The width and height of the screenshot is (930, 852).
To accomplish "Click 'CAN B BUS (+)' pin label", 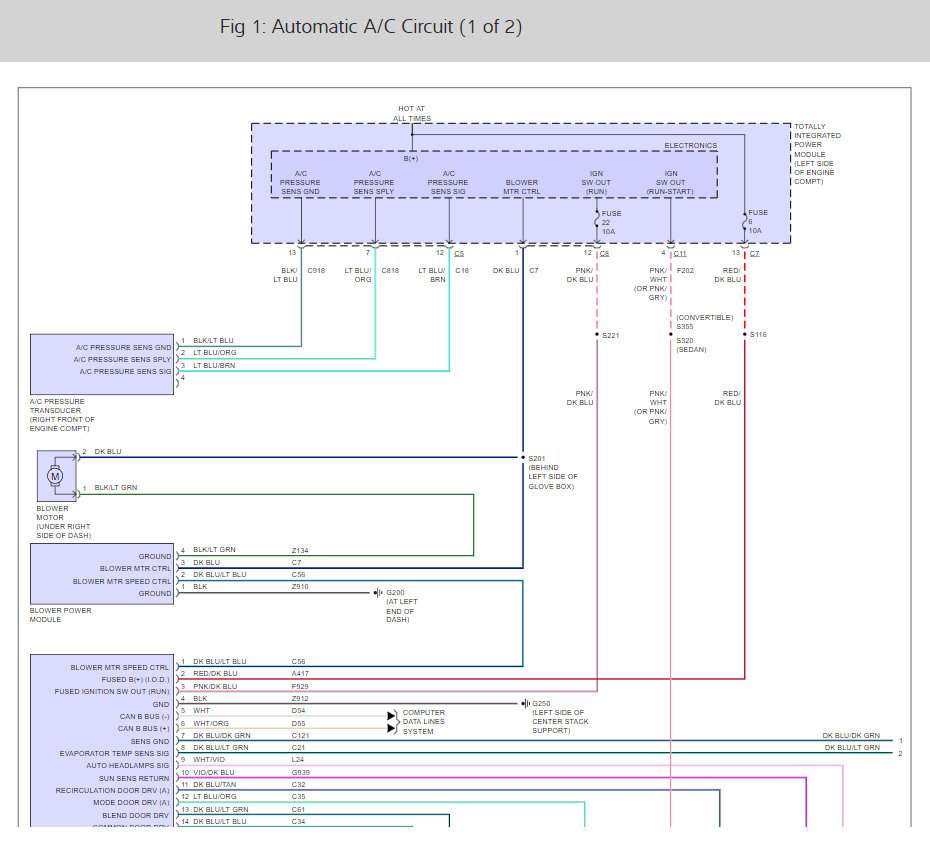I will (x=143, y=729).
